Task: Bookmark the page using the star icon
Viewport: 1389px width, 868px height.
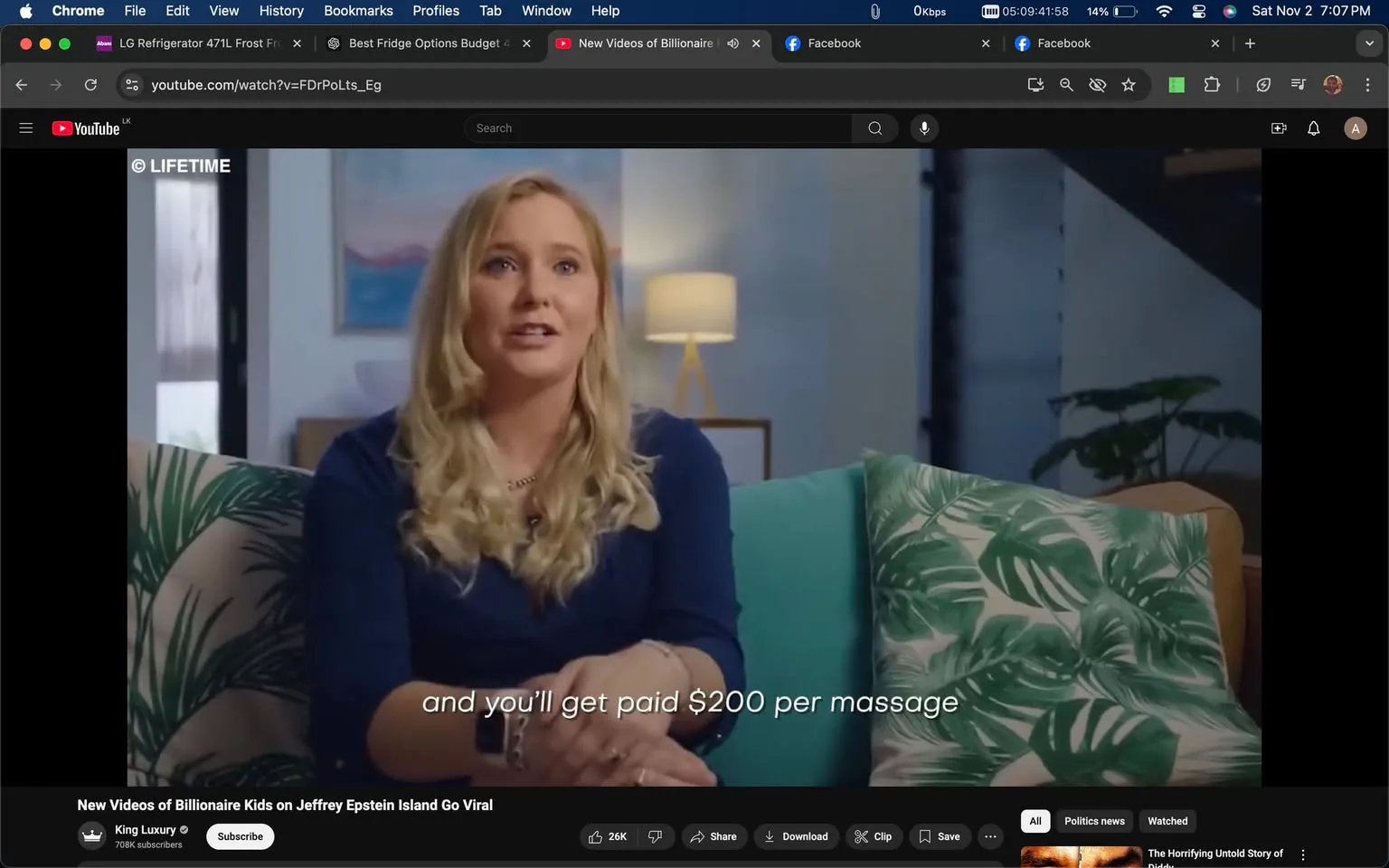Action: [x=1128, y=84]
